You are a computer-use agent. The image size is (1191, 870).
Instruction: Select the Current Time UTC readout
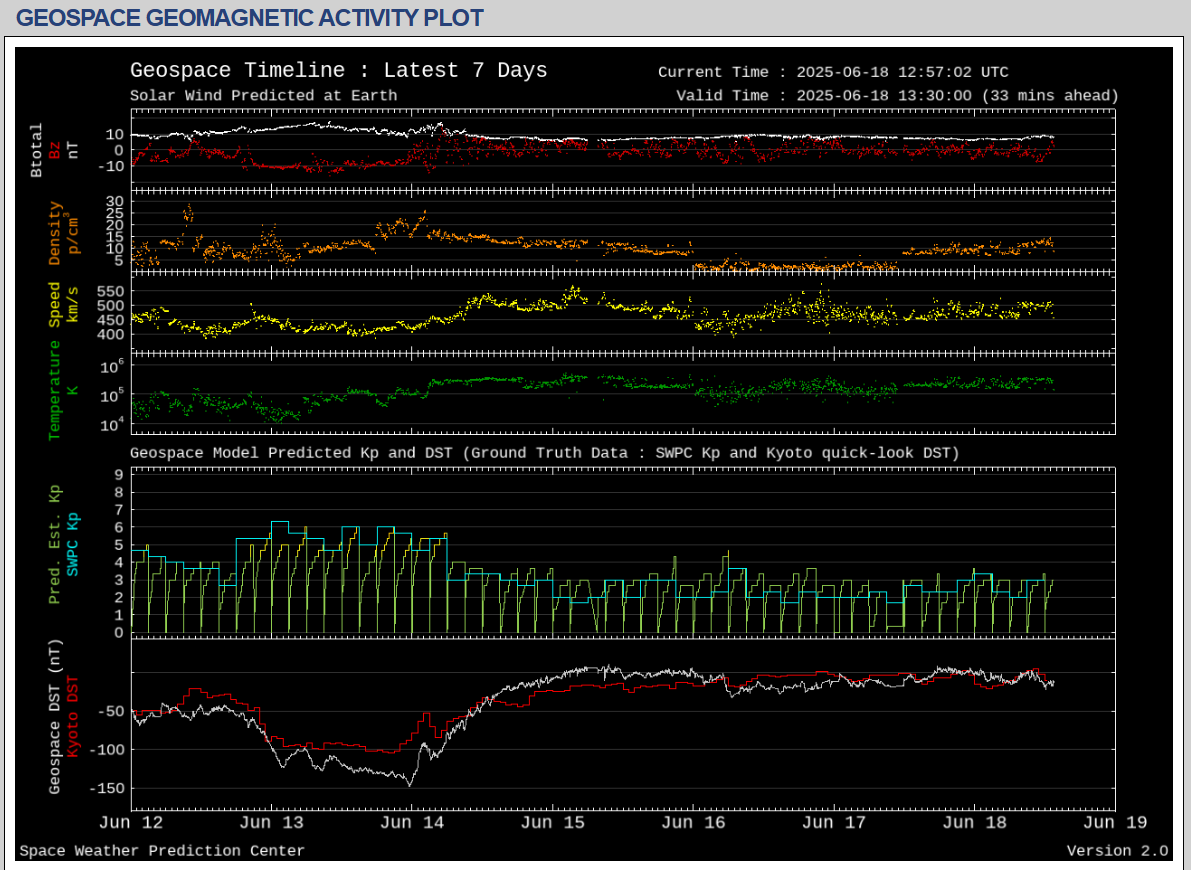(833, 72)
